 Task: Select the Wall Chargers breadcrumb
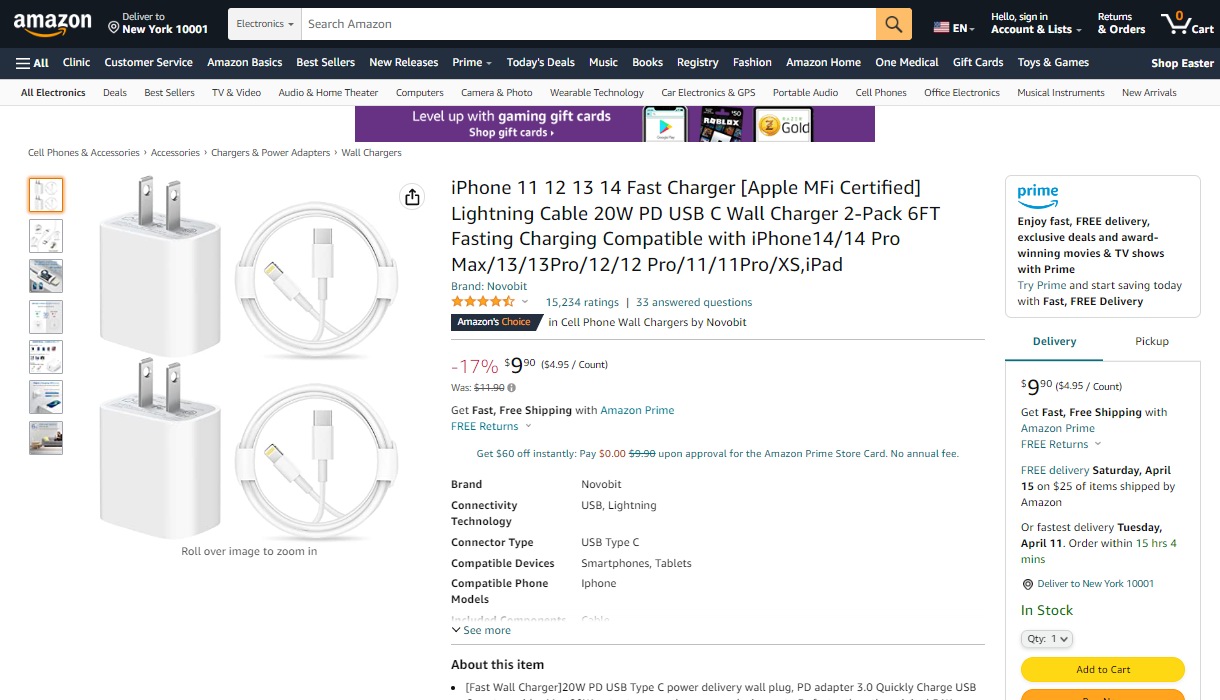[x=371, y=153]
